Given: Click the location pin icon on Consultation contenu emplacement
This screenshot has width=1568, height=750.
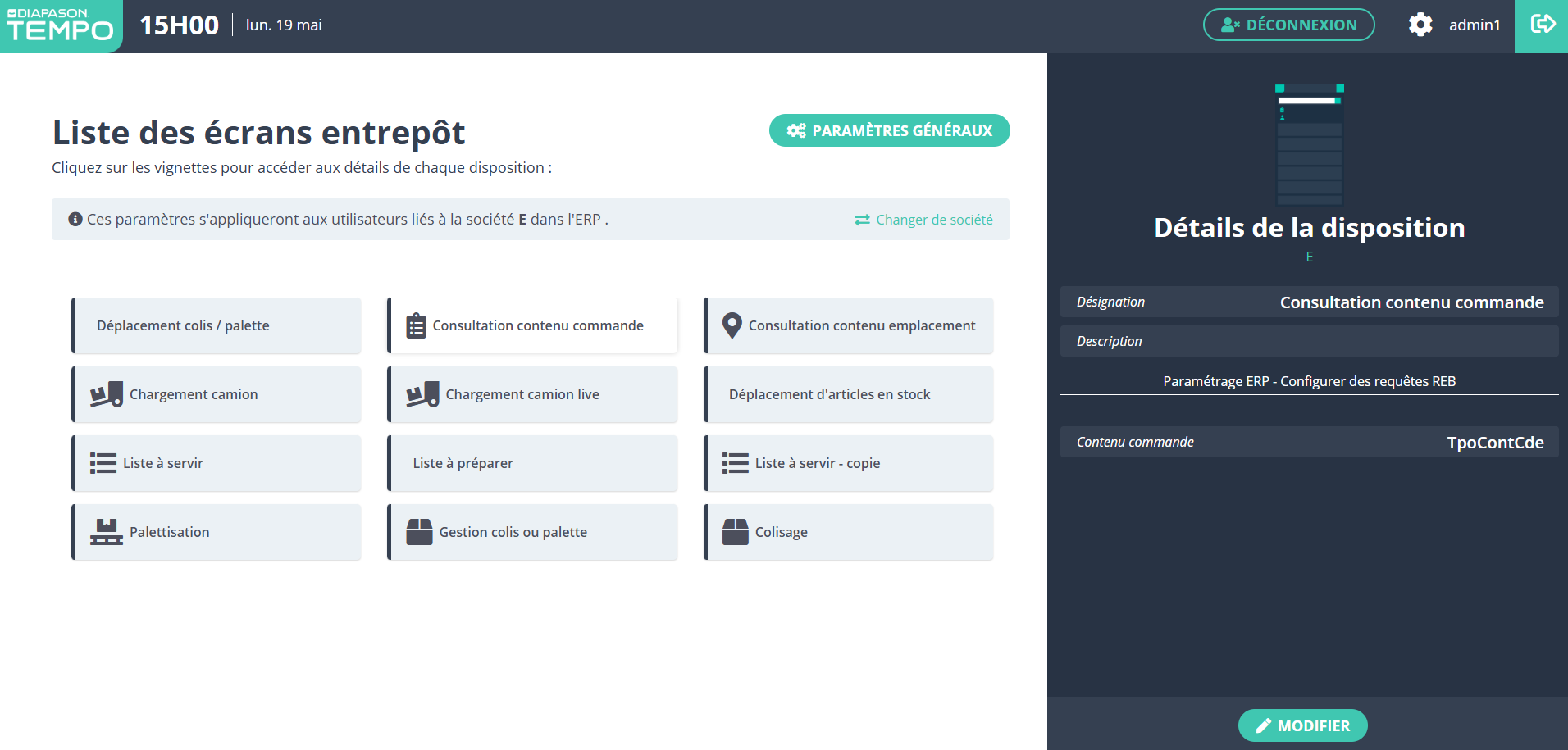Looking at the screenshot, I should point(732,325).
